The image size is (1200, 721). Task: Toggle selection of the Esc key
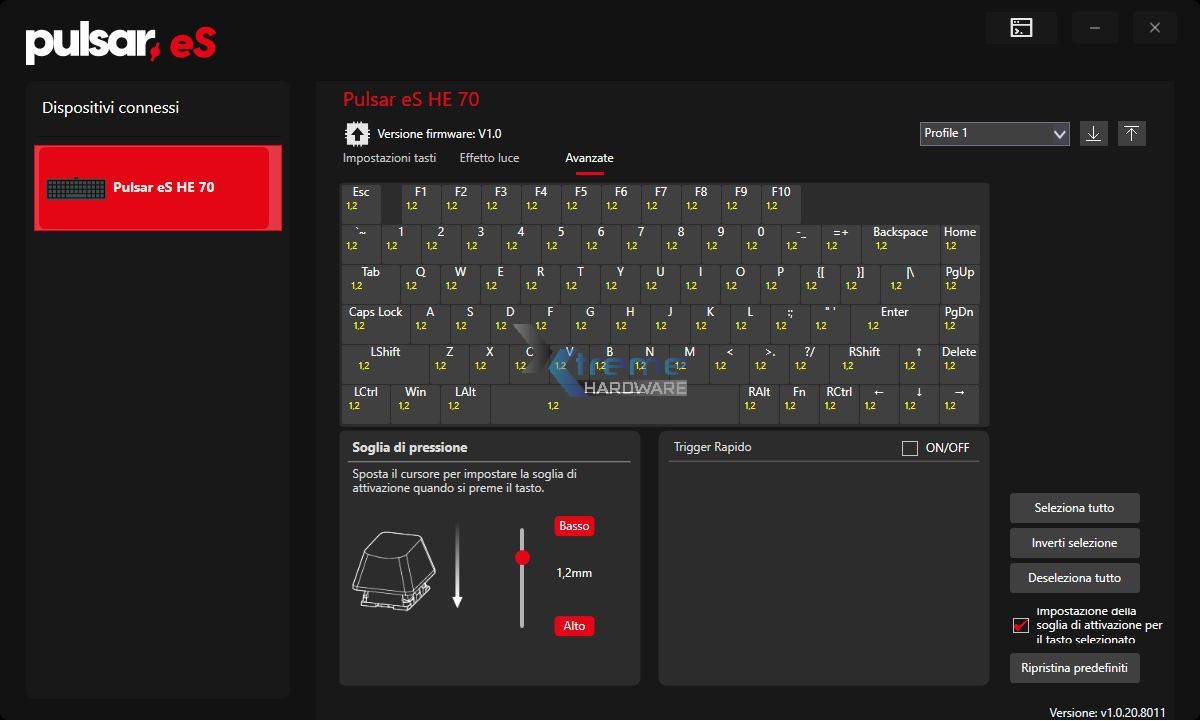pyautogui.click(x=360, y=202)
